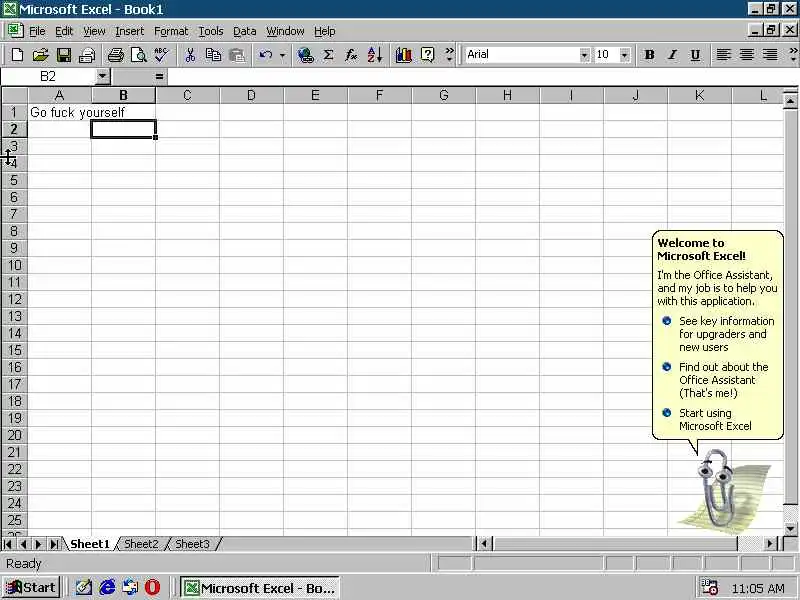
Task: Click the AutoSum sigma icon
Action: (x=329, y=55)
